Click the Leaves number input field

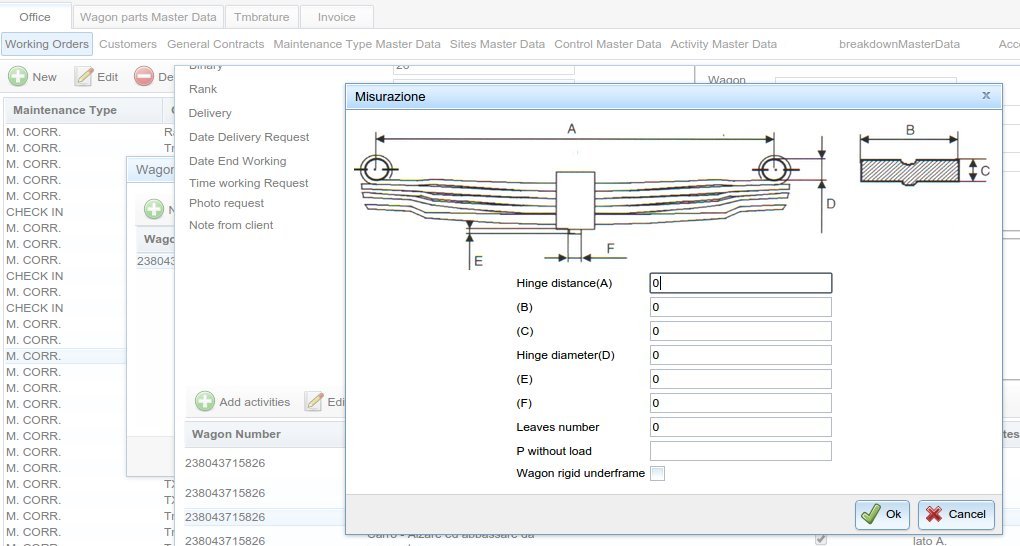[740, 427]
